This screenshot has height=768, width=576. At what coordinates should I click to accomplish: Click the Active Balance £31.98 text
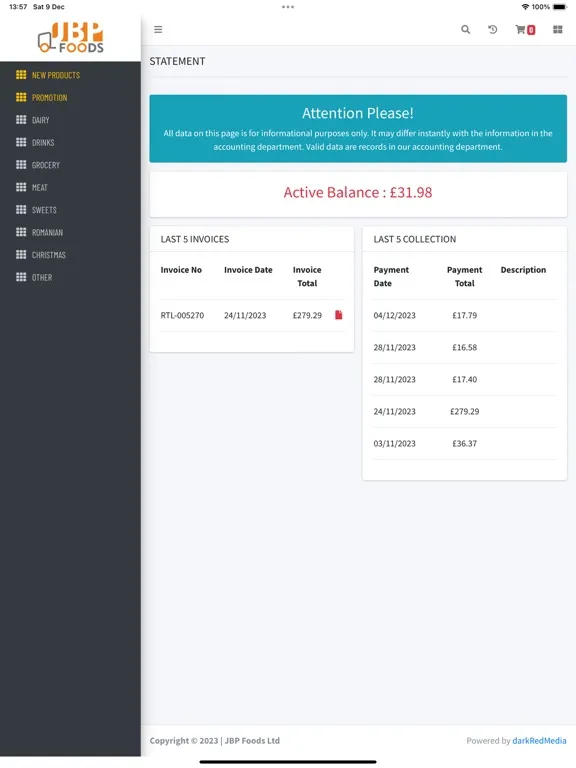tap(358, 192)
